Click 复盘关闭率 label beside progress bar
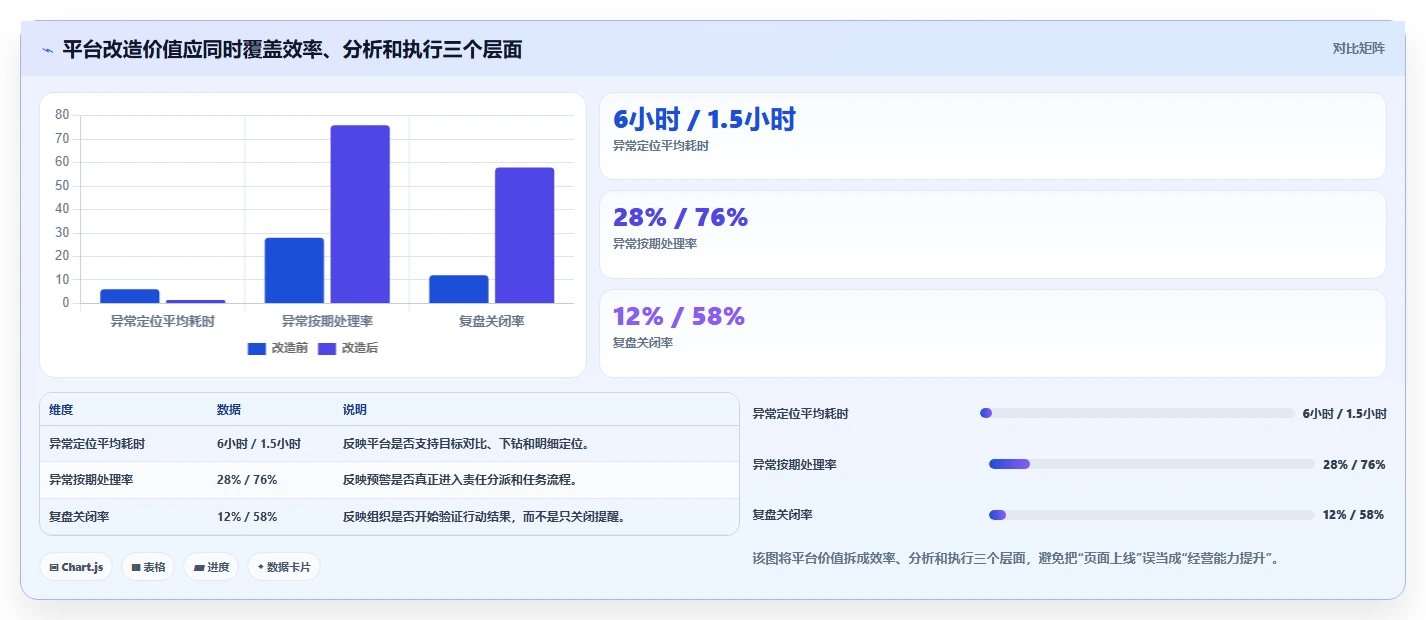The width and height of the screenshot is (1426, 620). pyautogui.click(x=782, y=515)
